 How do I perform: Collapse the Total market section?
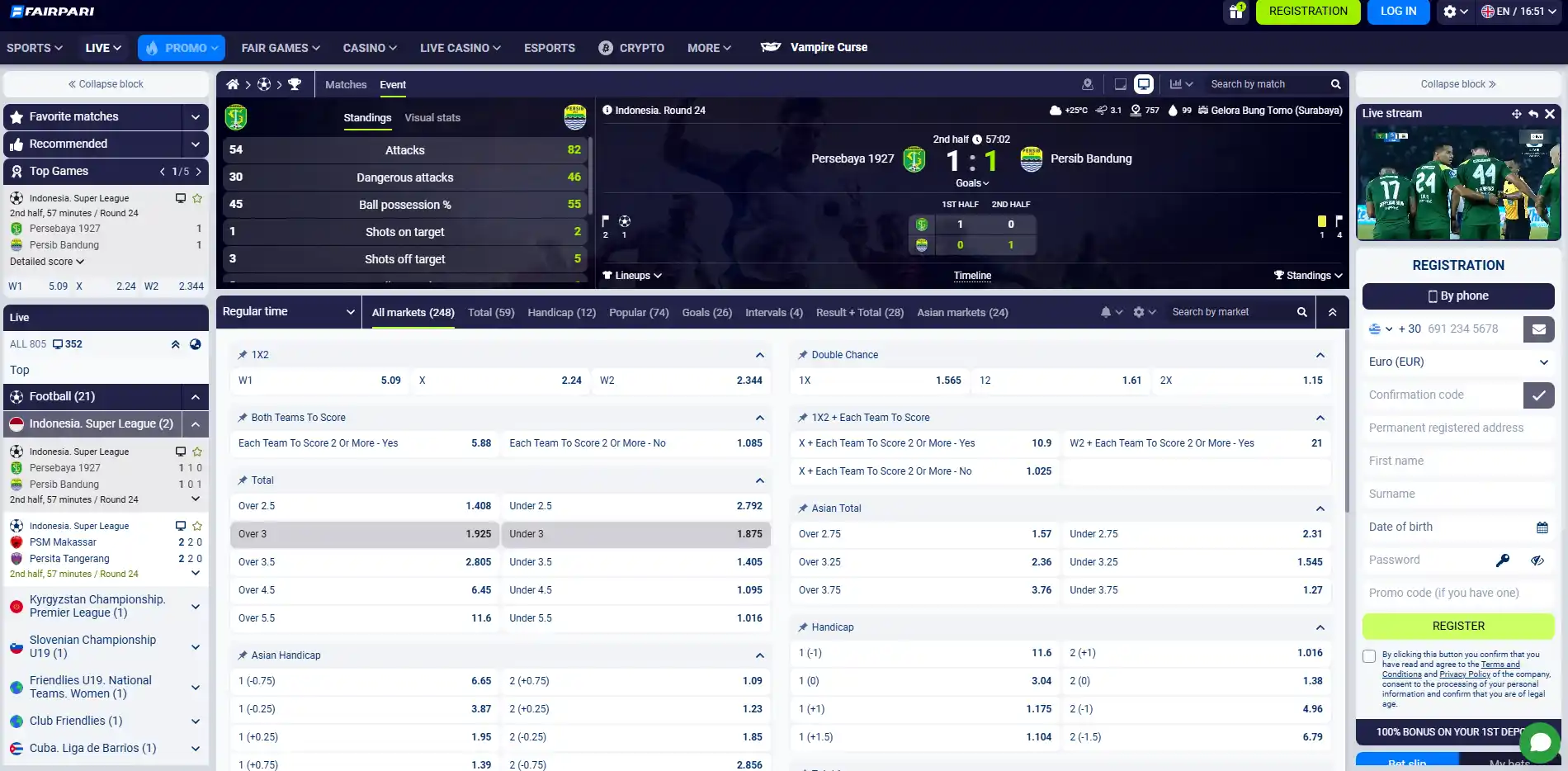(759, 480)
